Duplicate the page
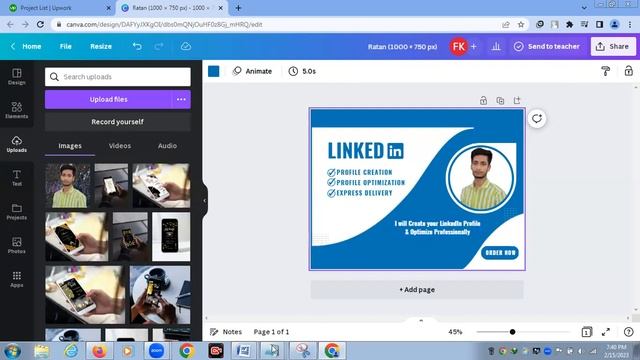 pyautogui.click(x=500, y=100)
